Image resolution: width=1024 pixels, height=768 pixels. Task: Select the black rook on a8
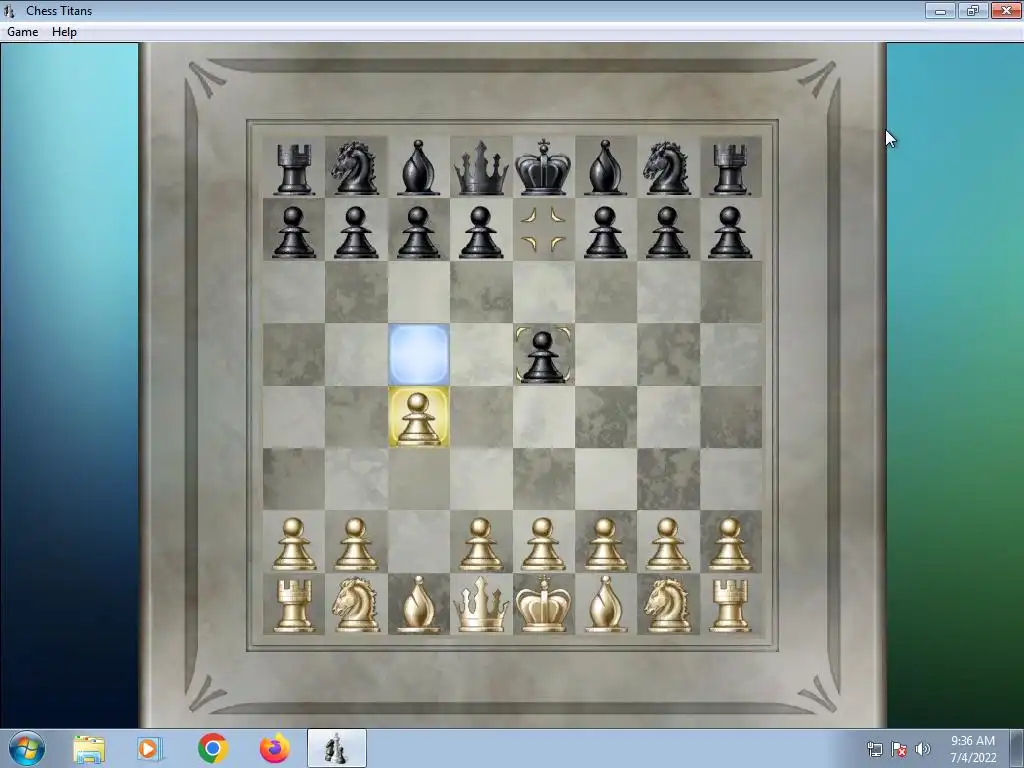click(x=293, y=169)
